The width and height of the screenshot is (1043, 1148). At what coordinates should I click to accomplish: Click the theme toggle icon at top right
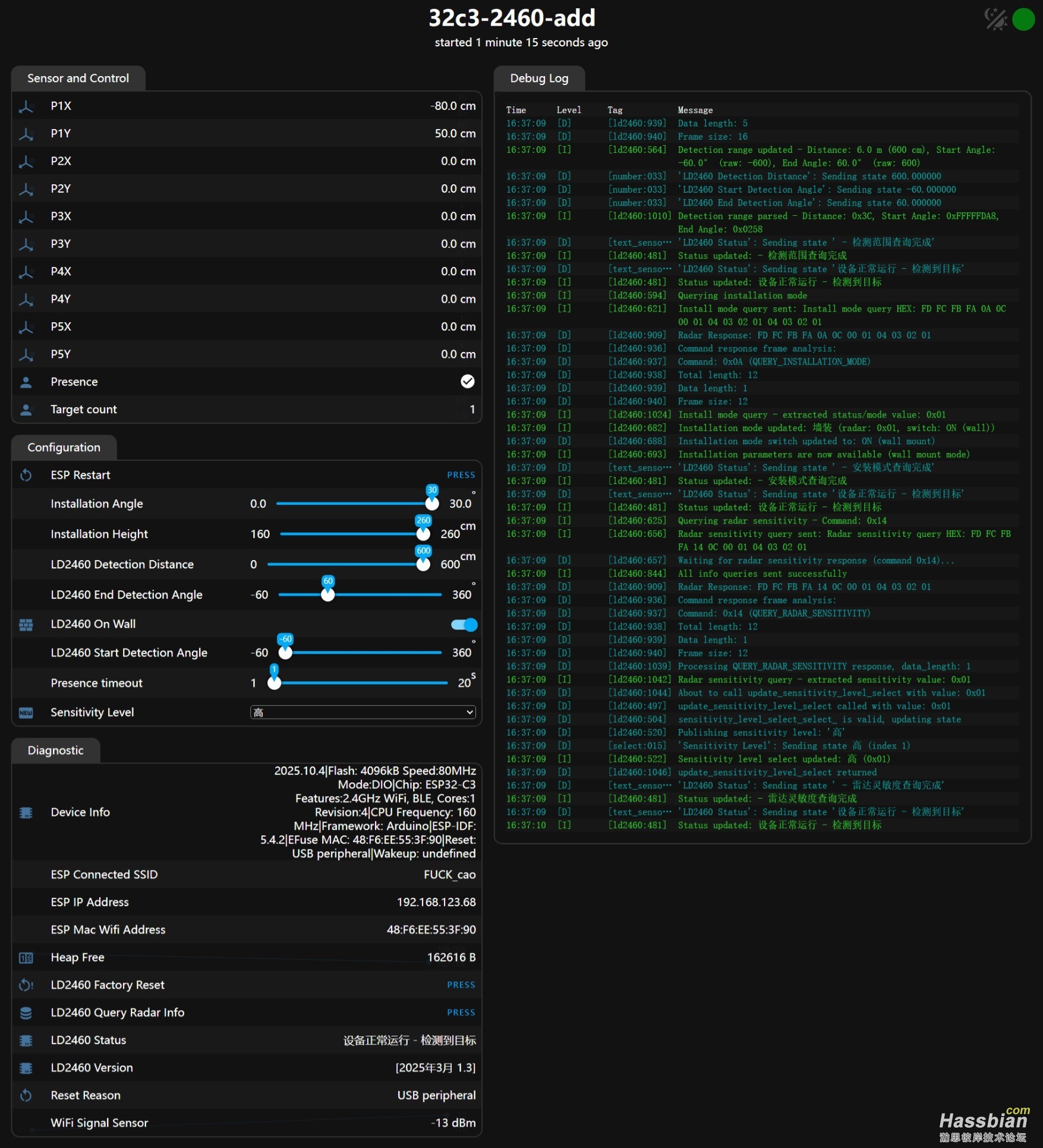pos(995,19)
